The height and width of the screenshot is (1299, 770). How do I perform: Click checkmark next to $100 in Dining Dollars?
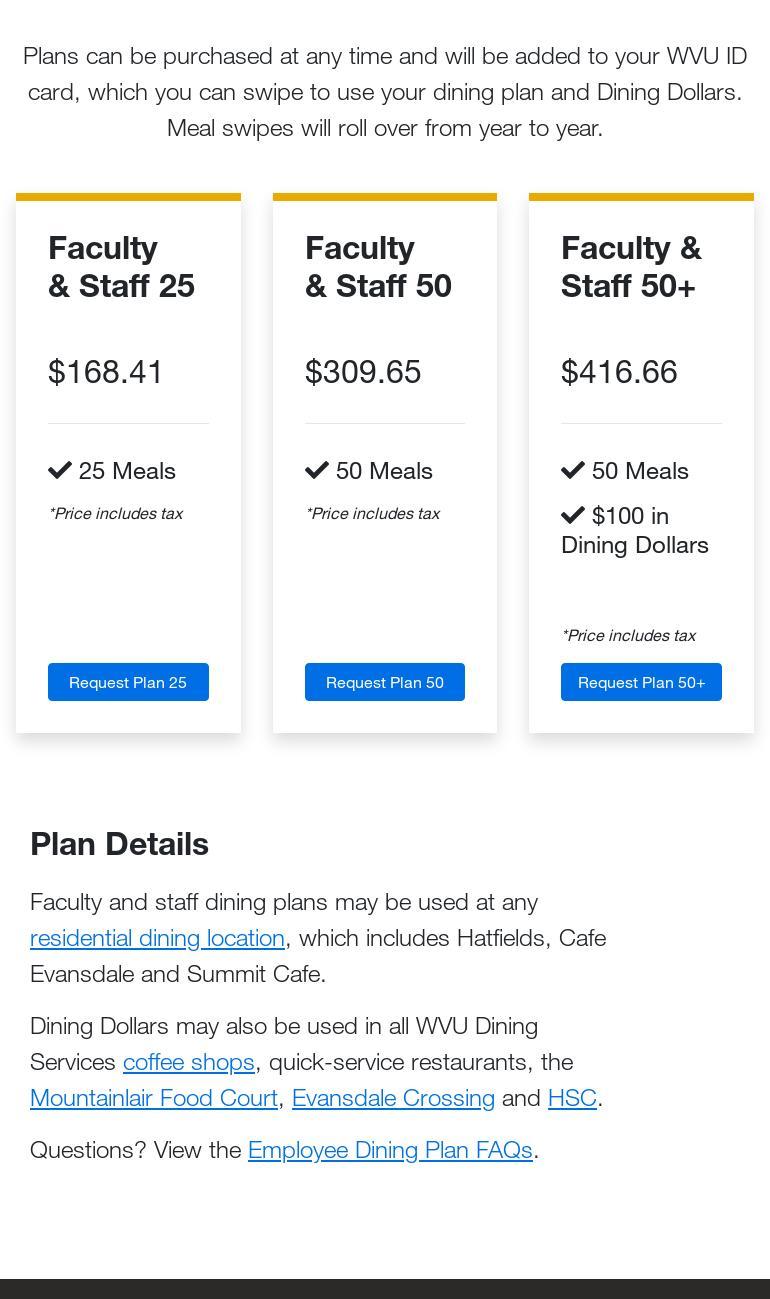point(573,515)
